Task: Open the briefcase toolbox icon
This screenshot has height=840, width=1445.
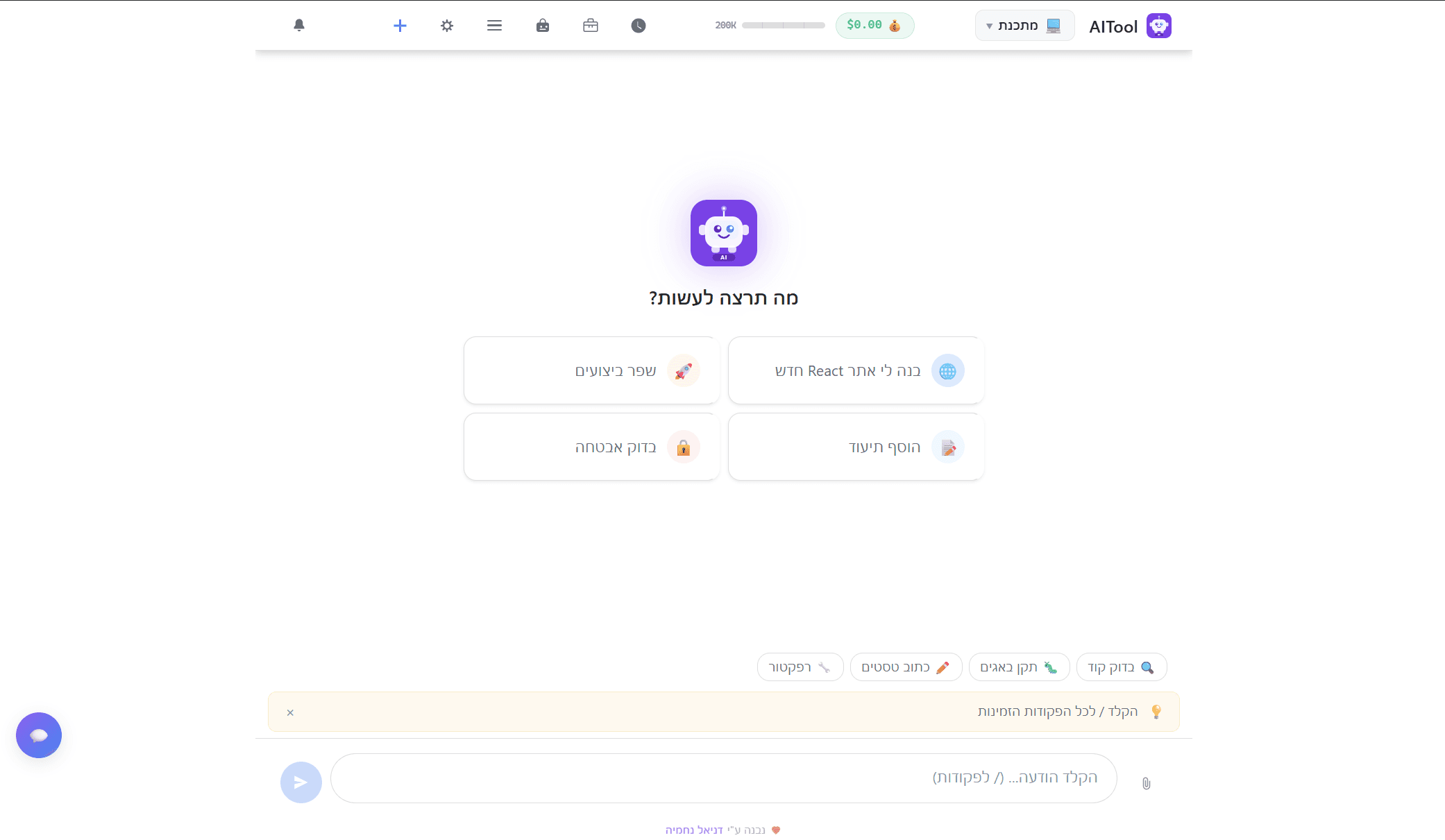Action: coord(591,26)
